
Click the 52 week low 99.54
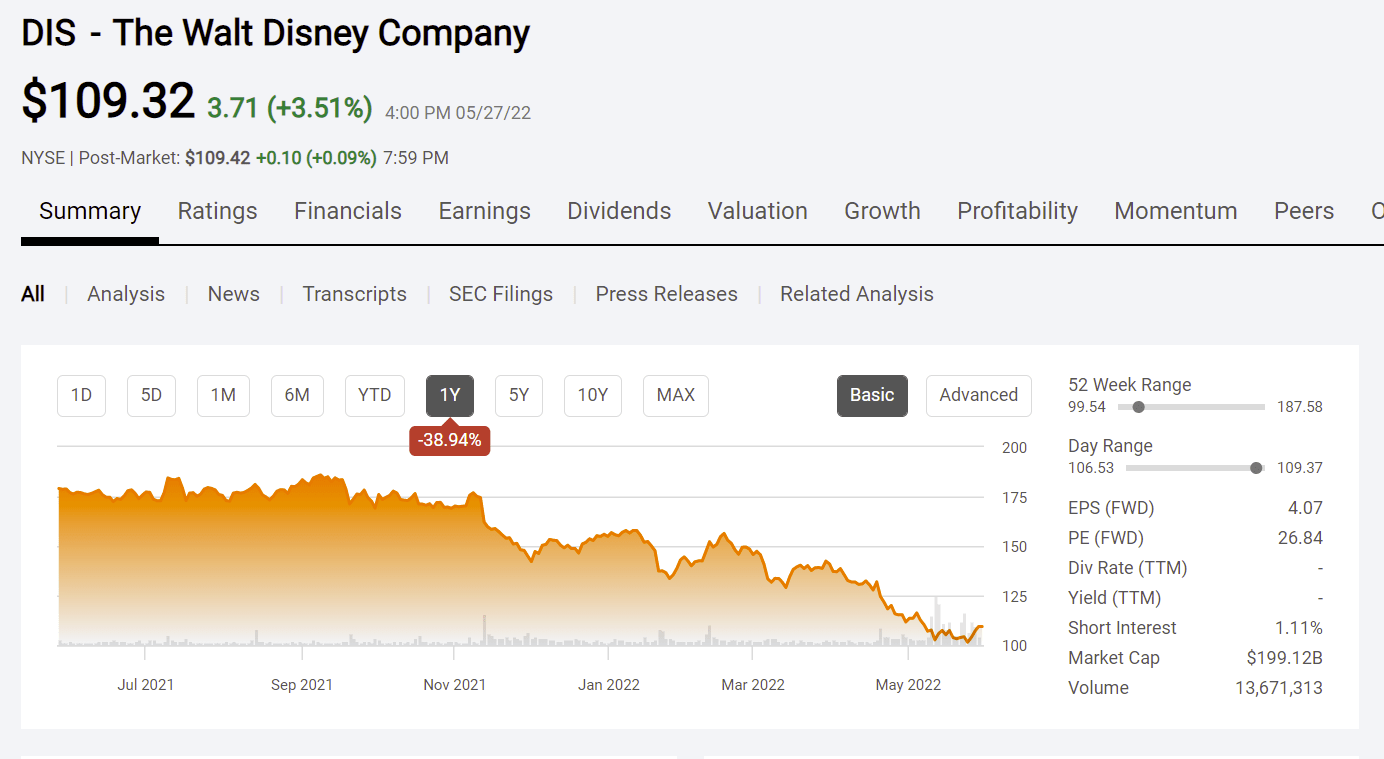pos(1087,407)
